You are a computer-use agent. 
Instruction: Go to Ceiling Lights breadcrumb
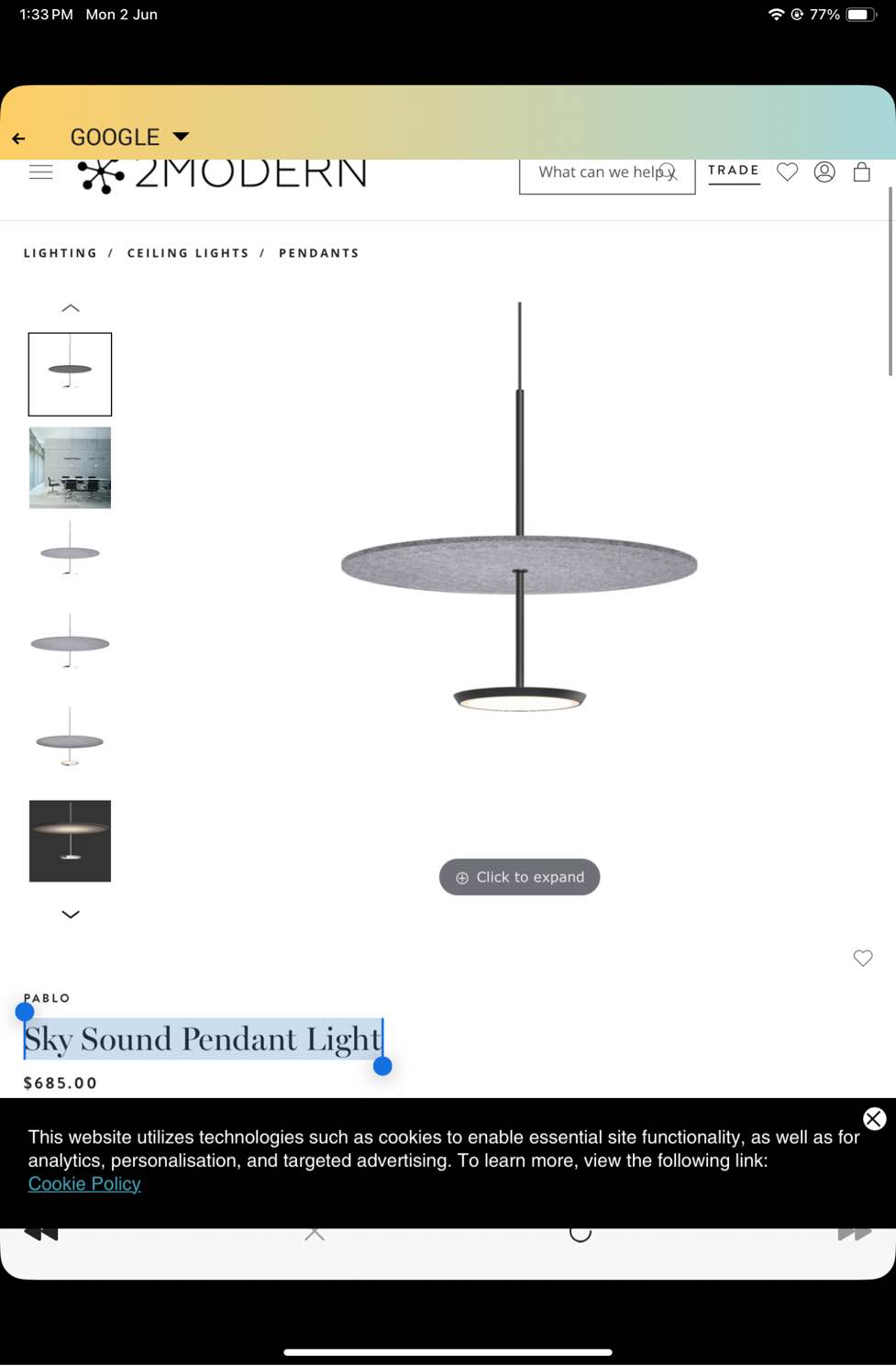(188, 253)
